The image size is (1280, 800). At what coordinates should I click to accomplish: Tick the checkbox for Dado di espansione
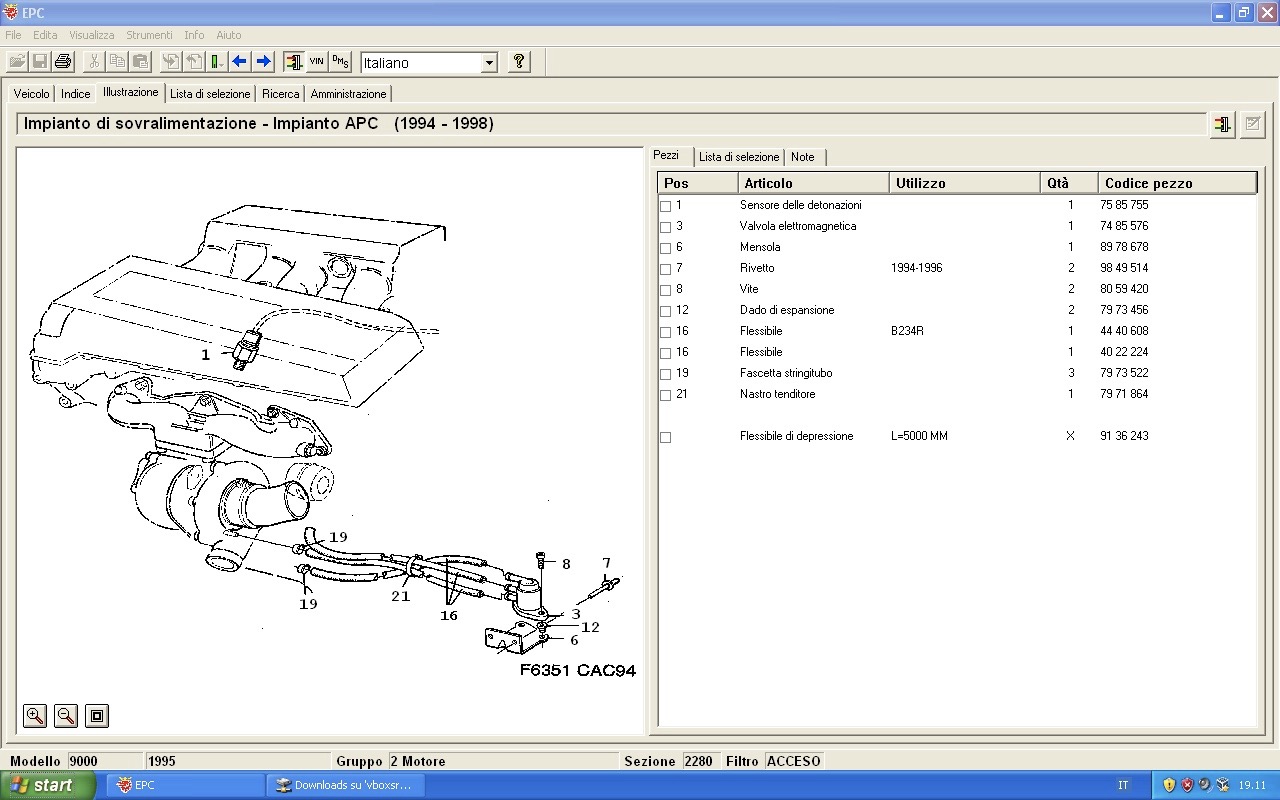pos(666,311)
